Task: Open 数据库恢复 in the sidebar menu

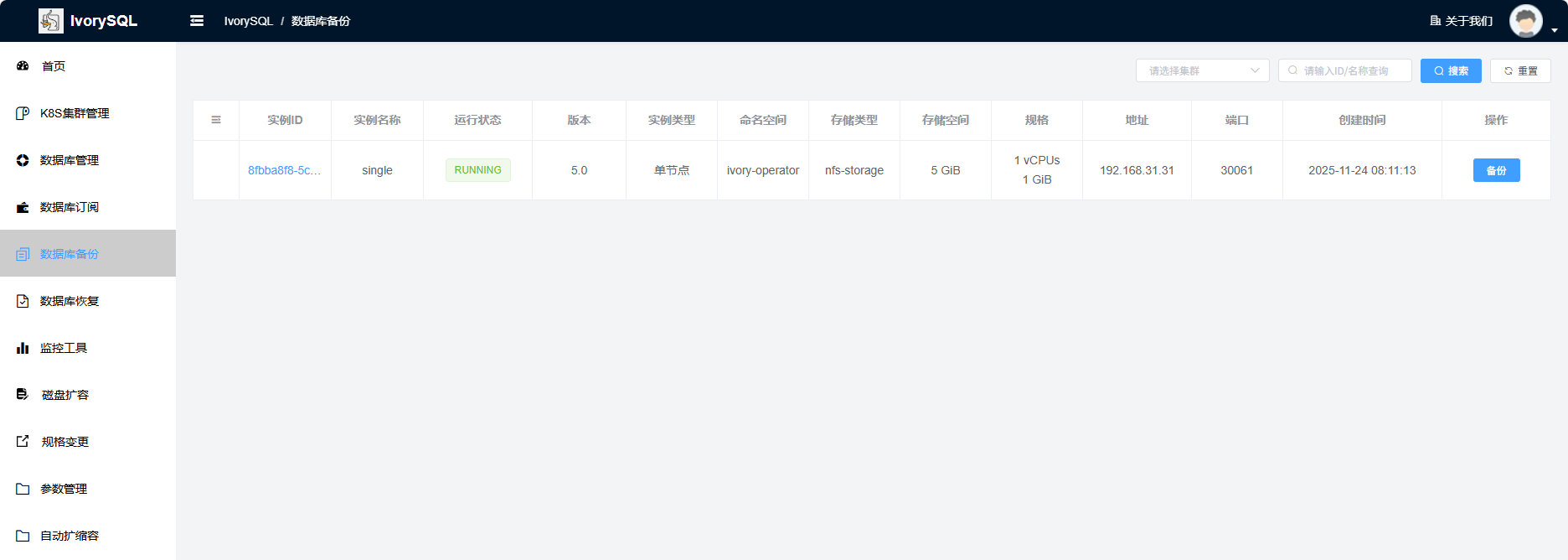Action: pyautogui.click(x=70, y=301)
